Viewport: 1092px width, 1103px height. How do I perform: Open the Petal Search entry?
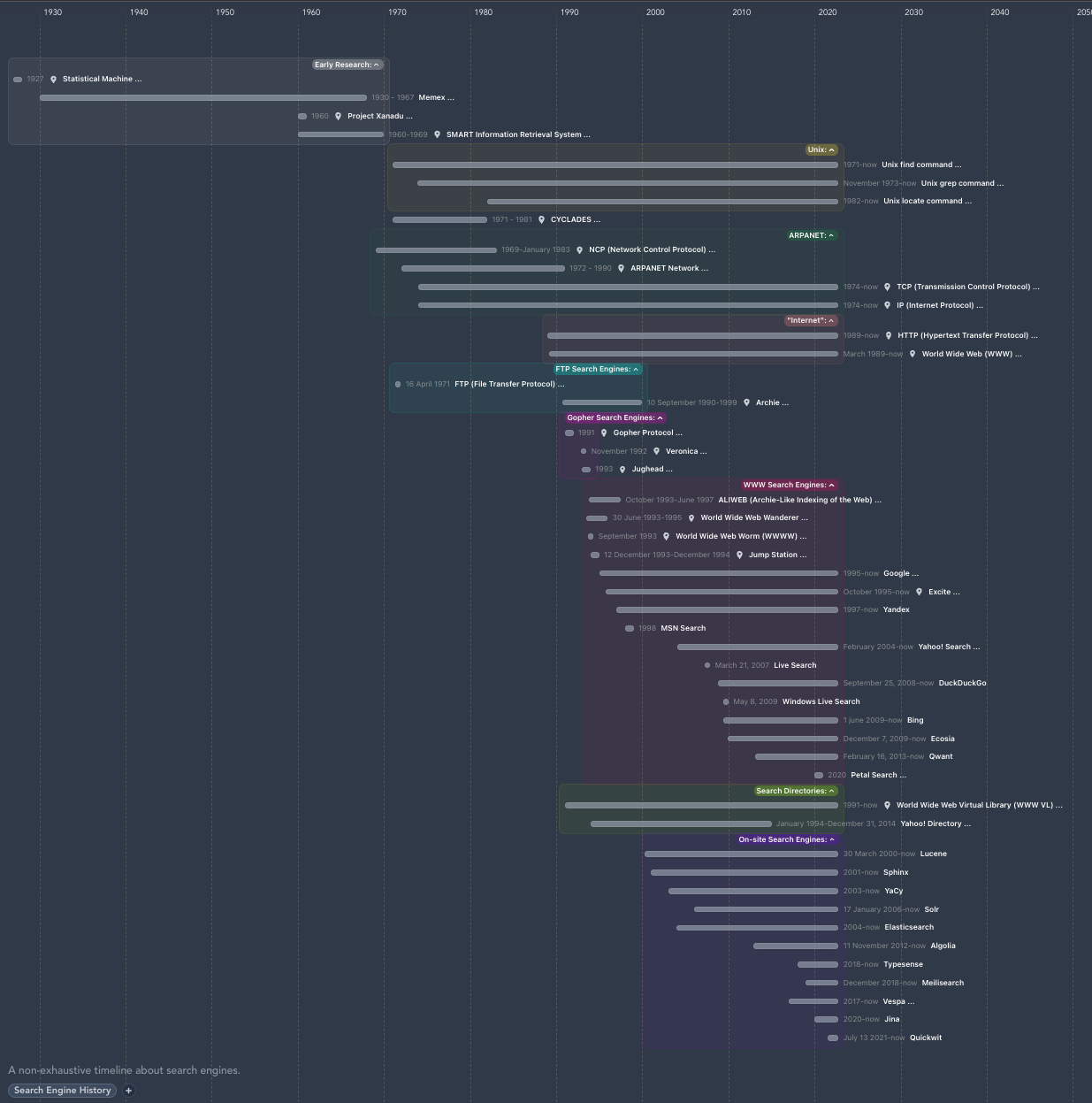coord(878,776)
